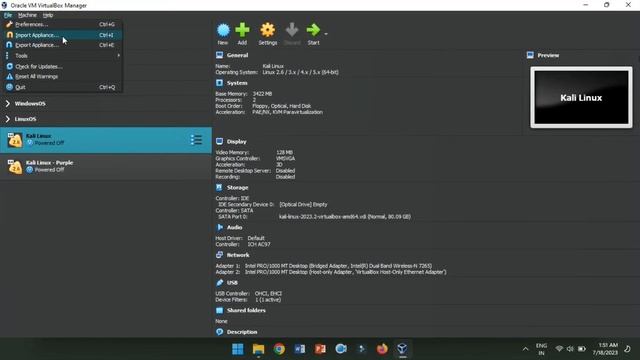The image size is (640, 360).
Task: Click the System section chip icon
Action: pyautogui.click(x=220, y=83)
